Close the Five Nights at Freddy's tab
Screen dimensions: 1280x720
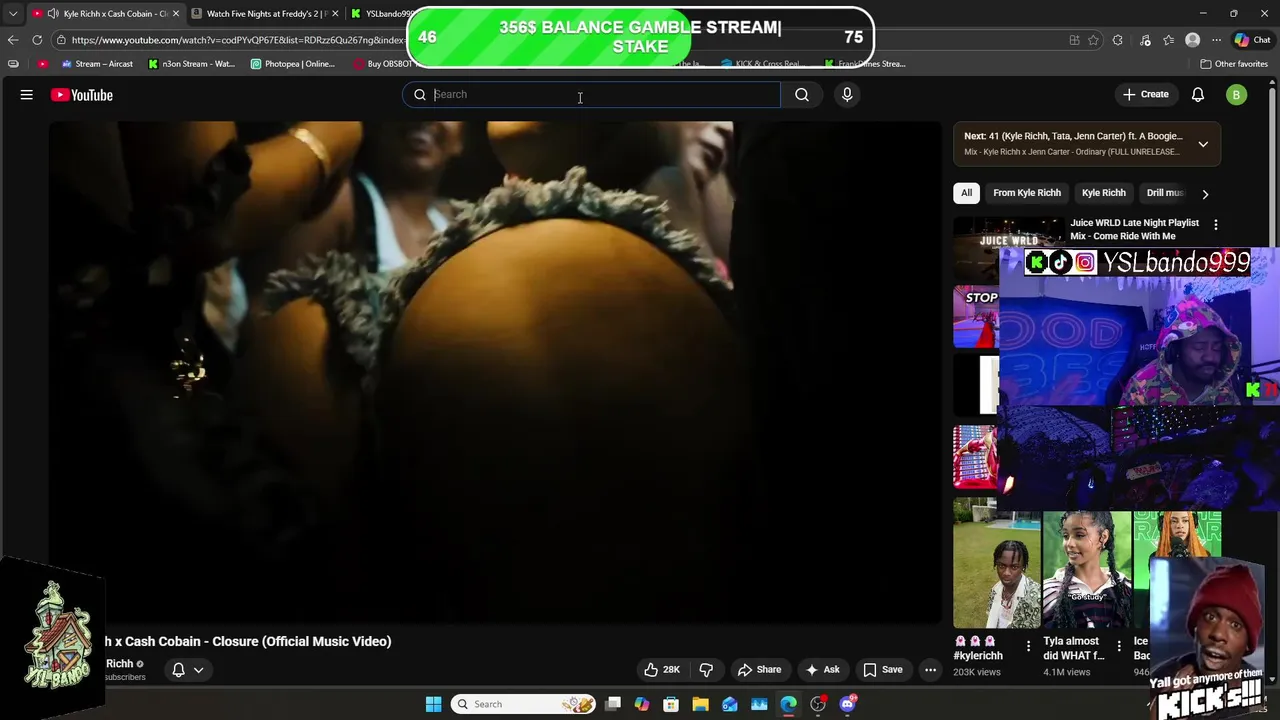(x=335, y=14)
